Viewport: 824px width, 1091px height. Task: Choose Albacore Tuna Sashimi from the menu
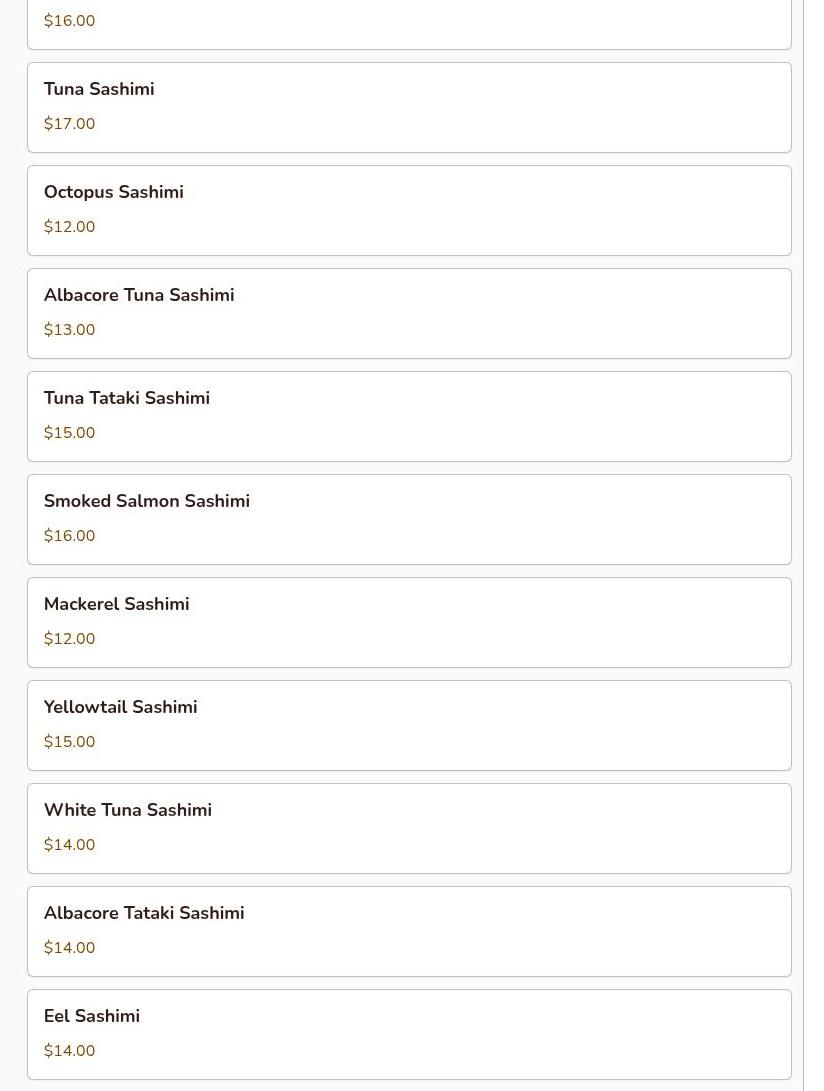pos(409,313)
